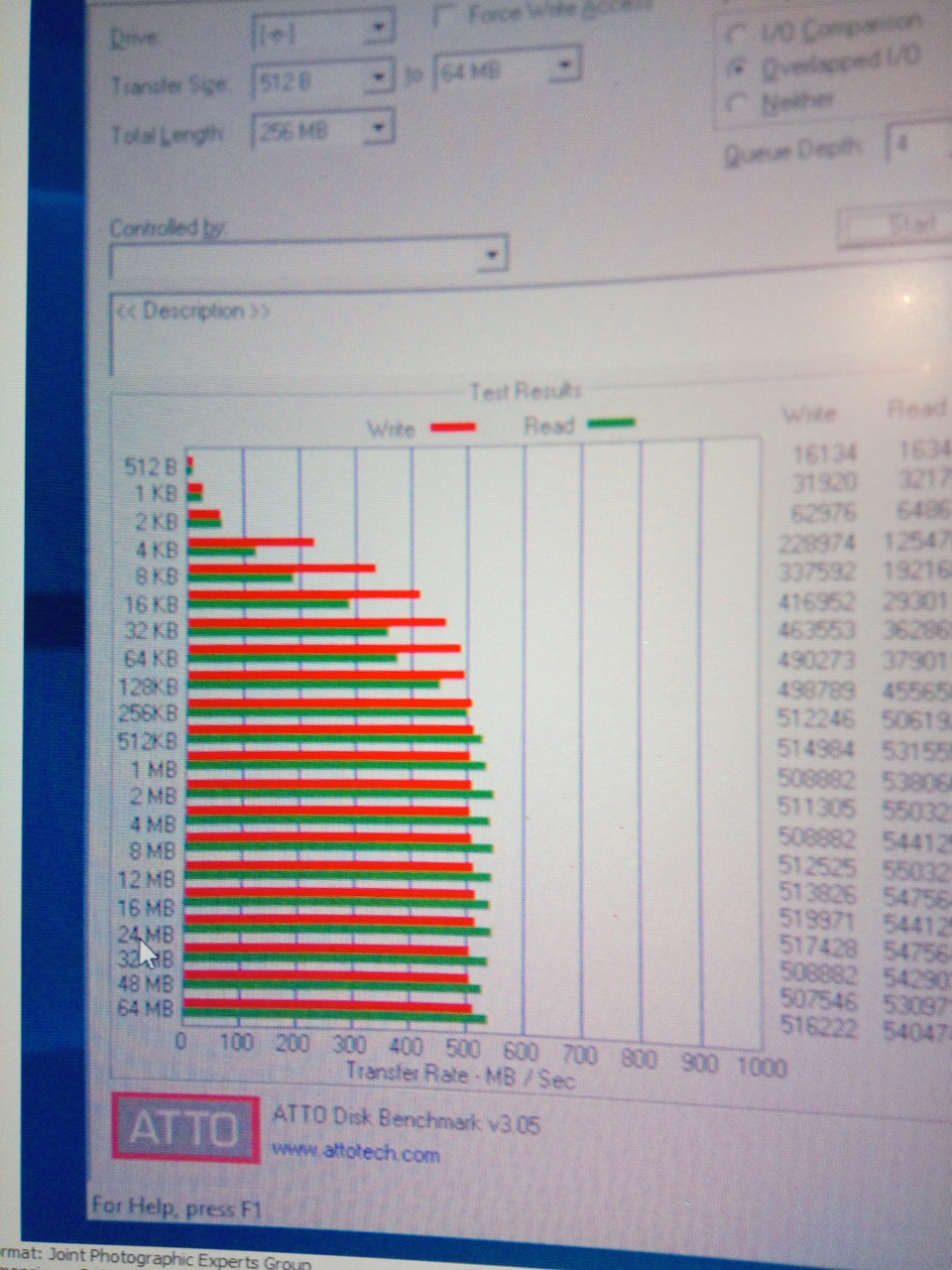Click the 516222 write result value
The image size is (952, 1270).
(818, 1027)
